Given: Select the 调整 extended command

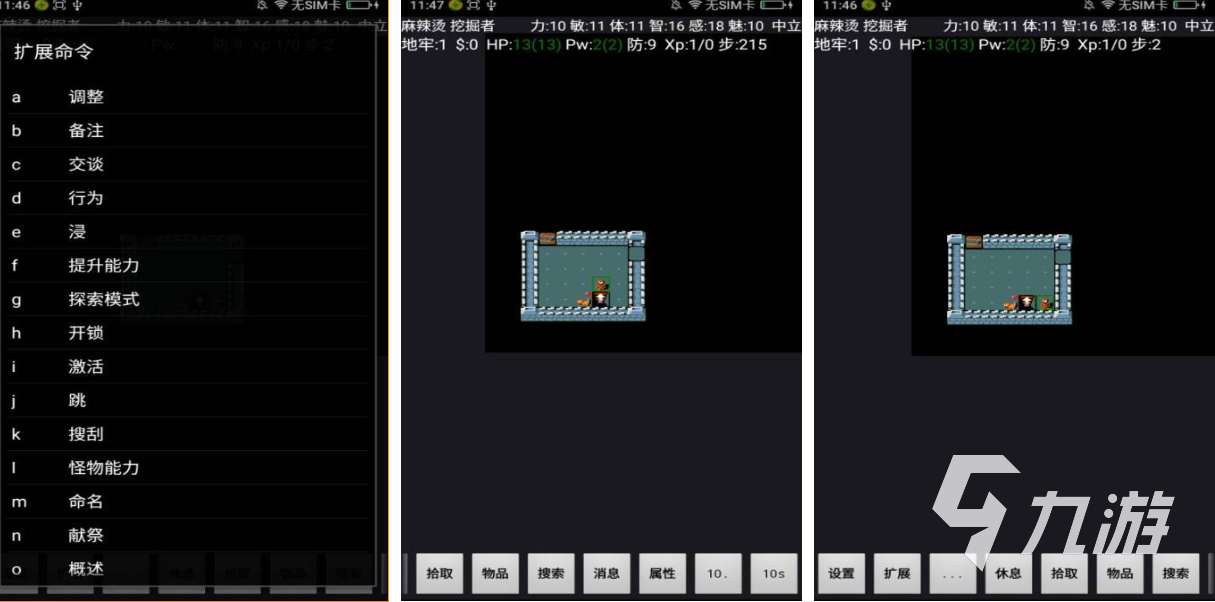Looking at the screenshot, I should [x=190, y=97].
